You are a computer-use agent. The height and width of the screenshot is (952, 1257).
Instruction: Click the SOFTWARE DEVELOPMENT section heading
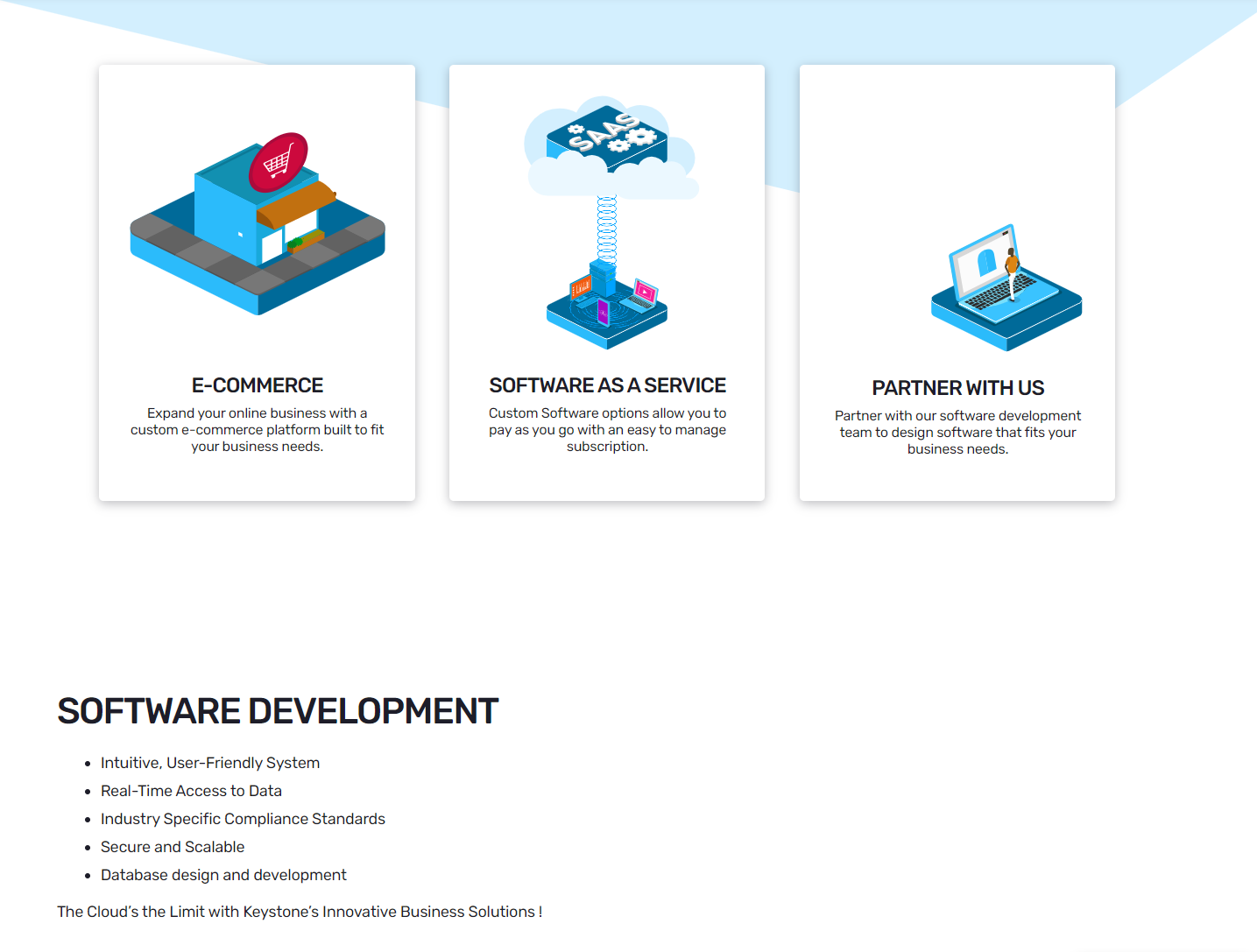pos(278,711)
